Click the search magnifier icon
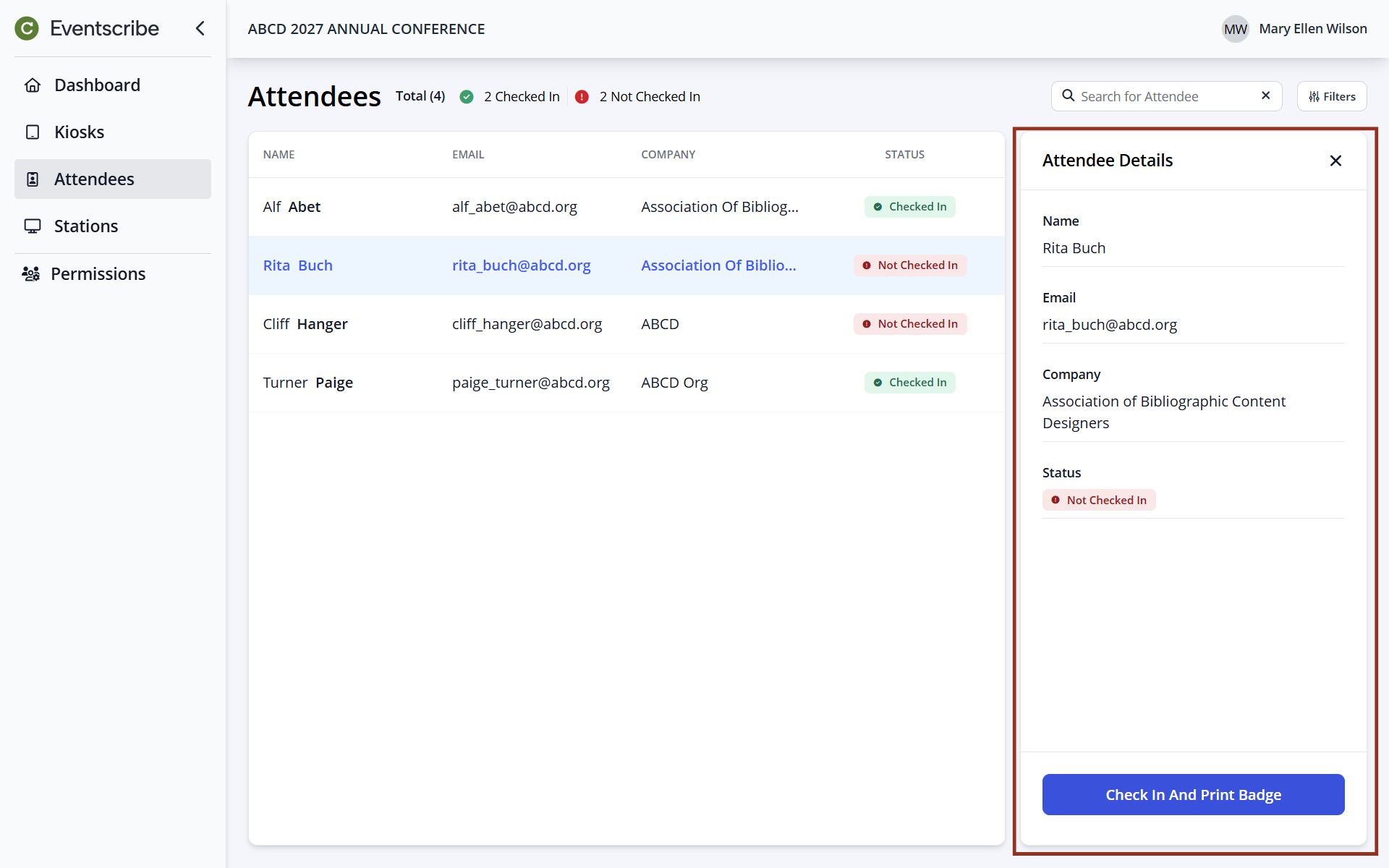 point(1068,95)
